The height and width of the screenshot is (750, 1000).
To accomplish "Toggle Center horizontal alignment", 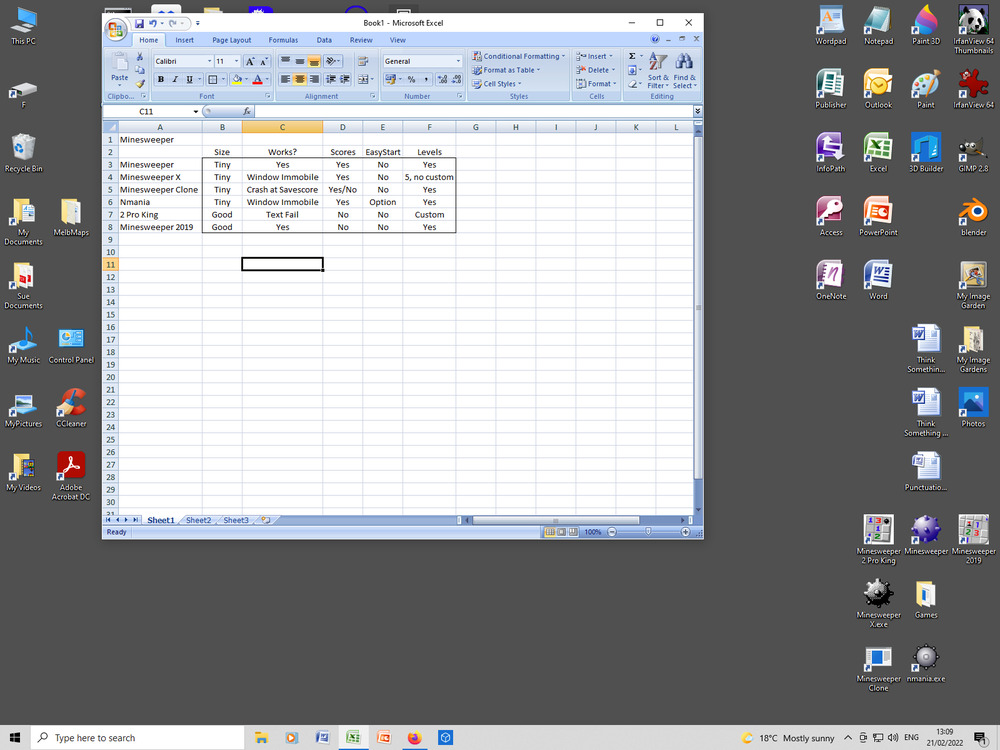I will tap(299, 80).
